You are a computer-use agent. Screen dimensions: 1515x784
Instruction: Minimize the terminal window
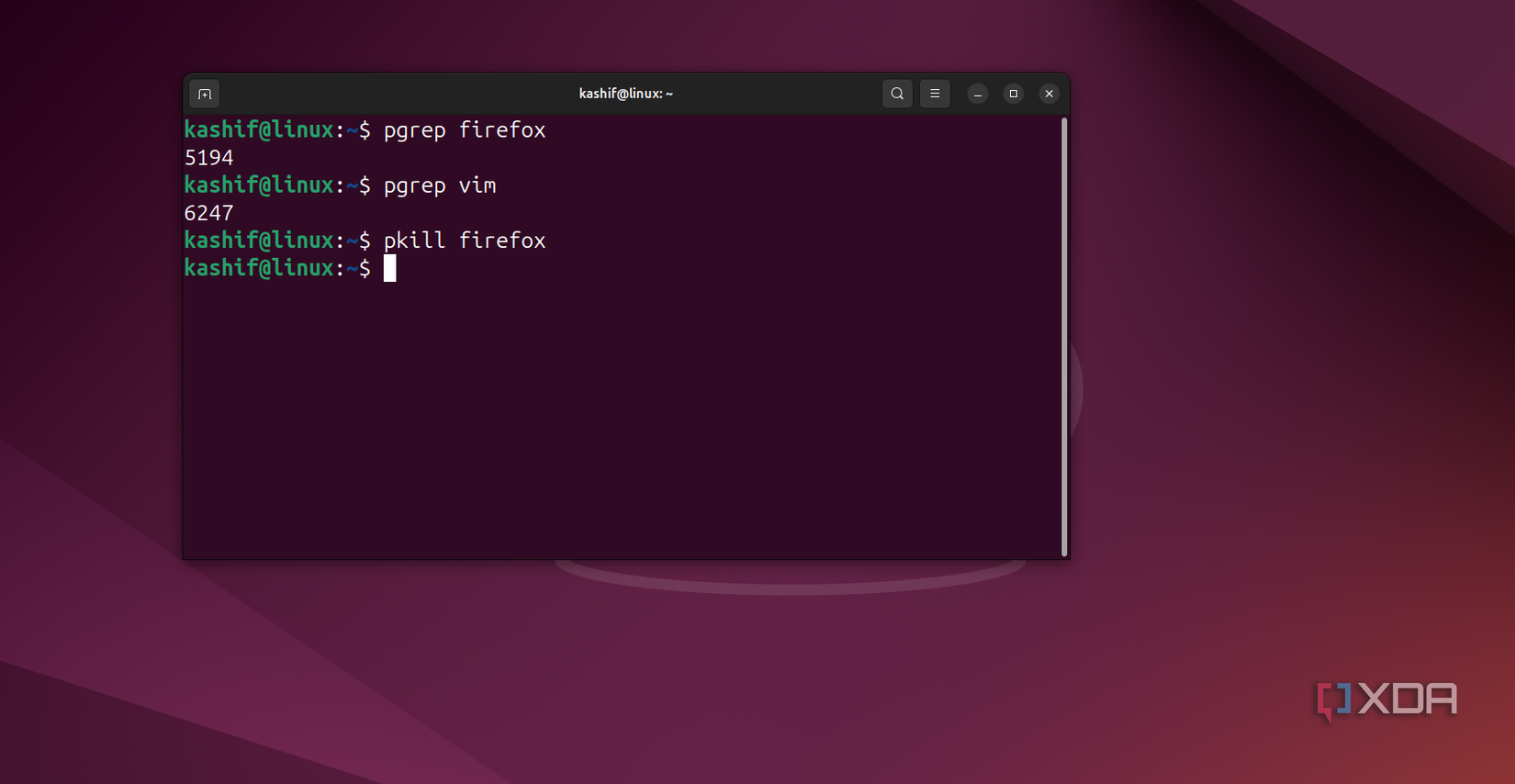pos(978,94)
